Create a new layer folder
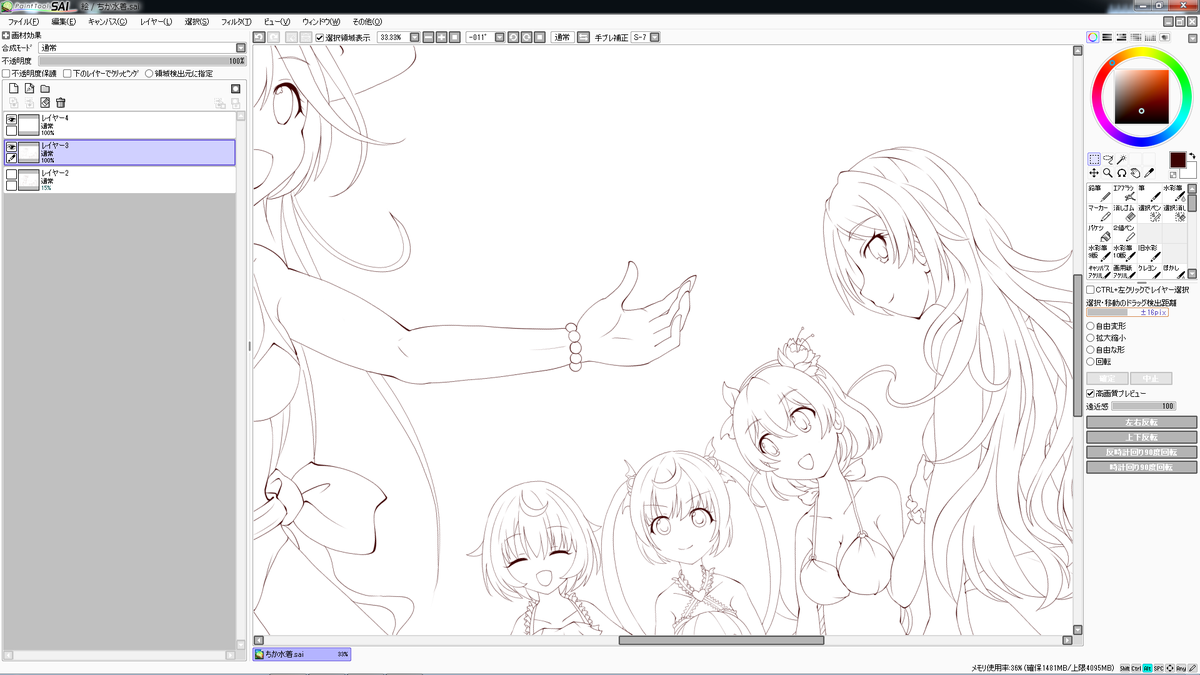This screenshot has height=675, width=1200. coord(45,88)
